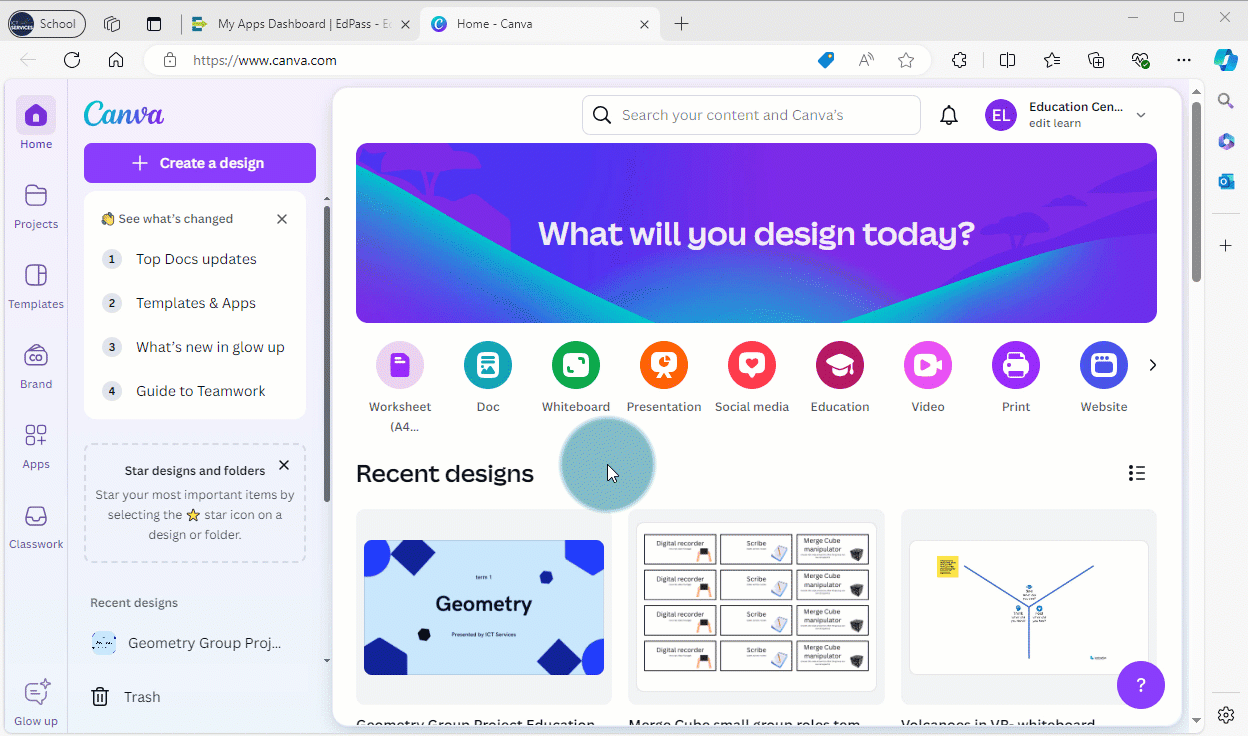Open the purple help question mark button

[x=1141, y=685]
